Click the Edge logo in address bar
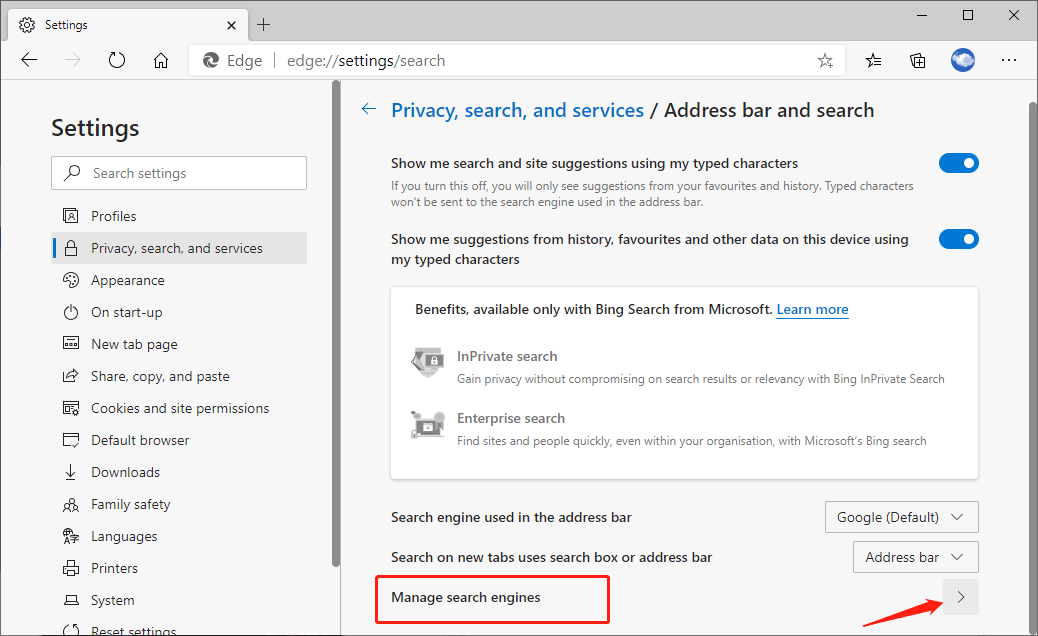The height and width of the screenshot is (636, 1038). pyautogui.click(x=211, y=60)
